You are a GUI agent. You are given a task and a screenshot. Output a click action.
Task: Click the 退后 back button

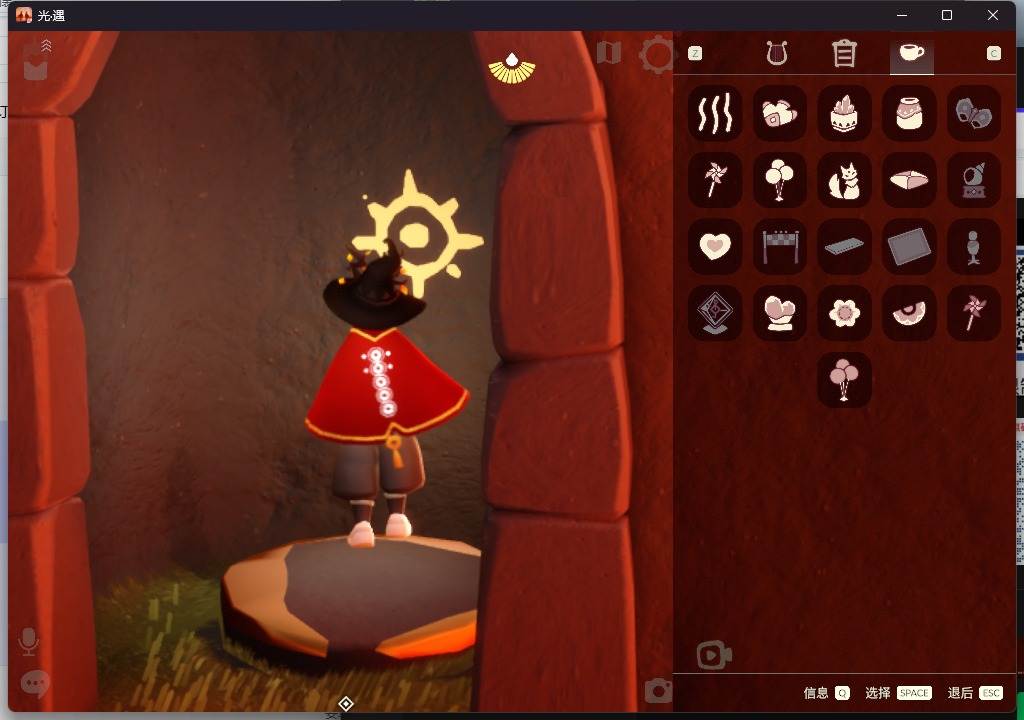click(975, 693)
